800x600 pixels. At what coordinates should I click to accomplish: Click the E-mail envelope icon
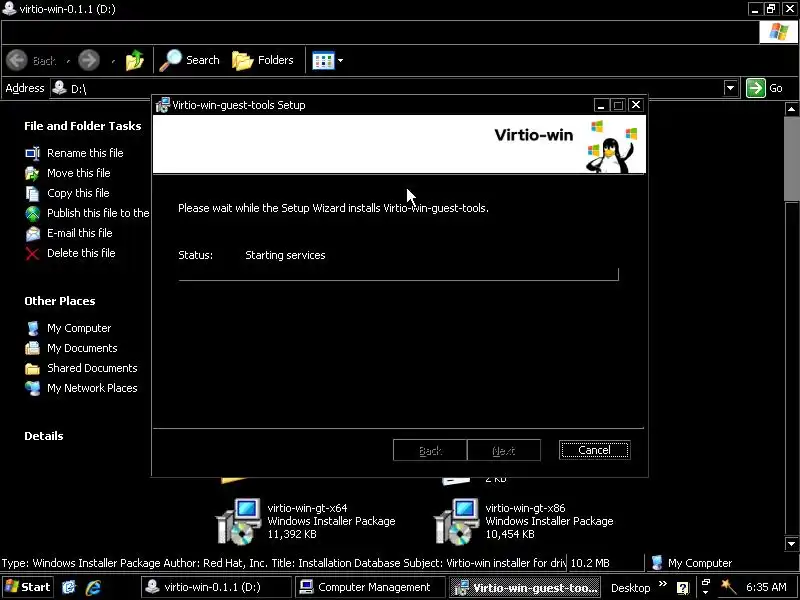pyautogui.click(x=33, y=233)
